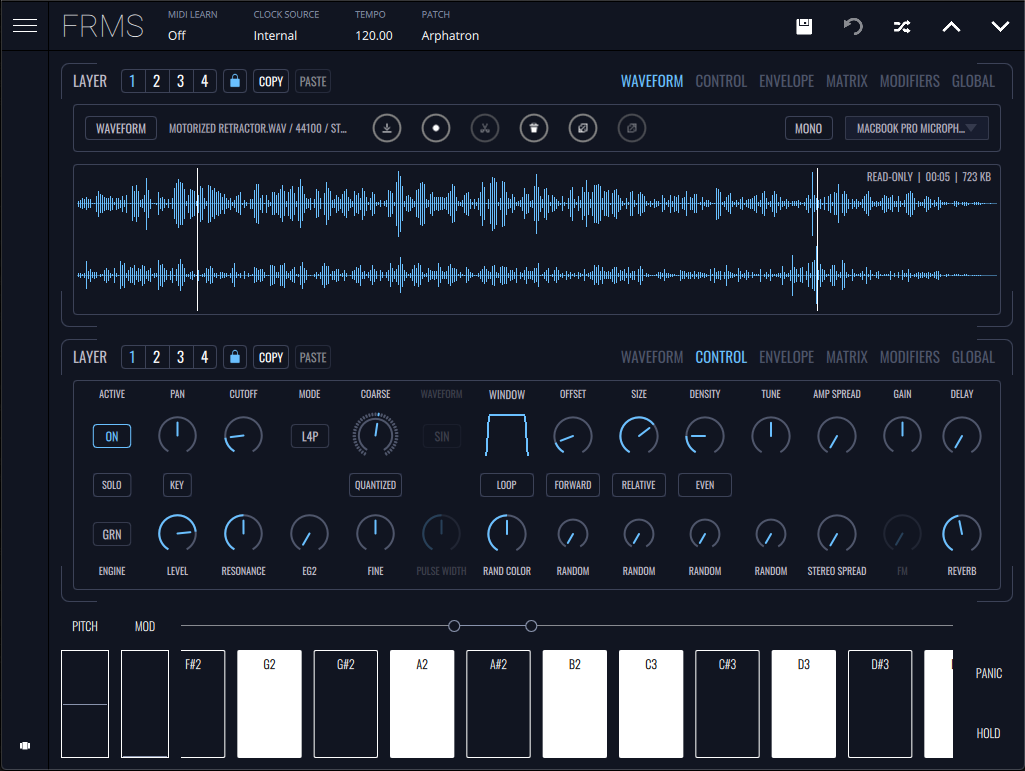Click the scissors trim icon
The width and height of the screenshot is (1025, 771).
tap(485, 129)
